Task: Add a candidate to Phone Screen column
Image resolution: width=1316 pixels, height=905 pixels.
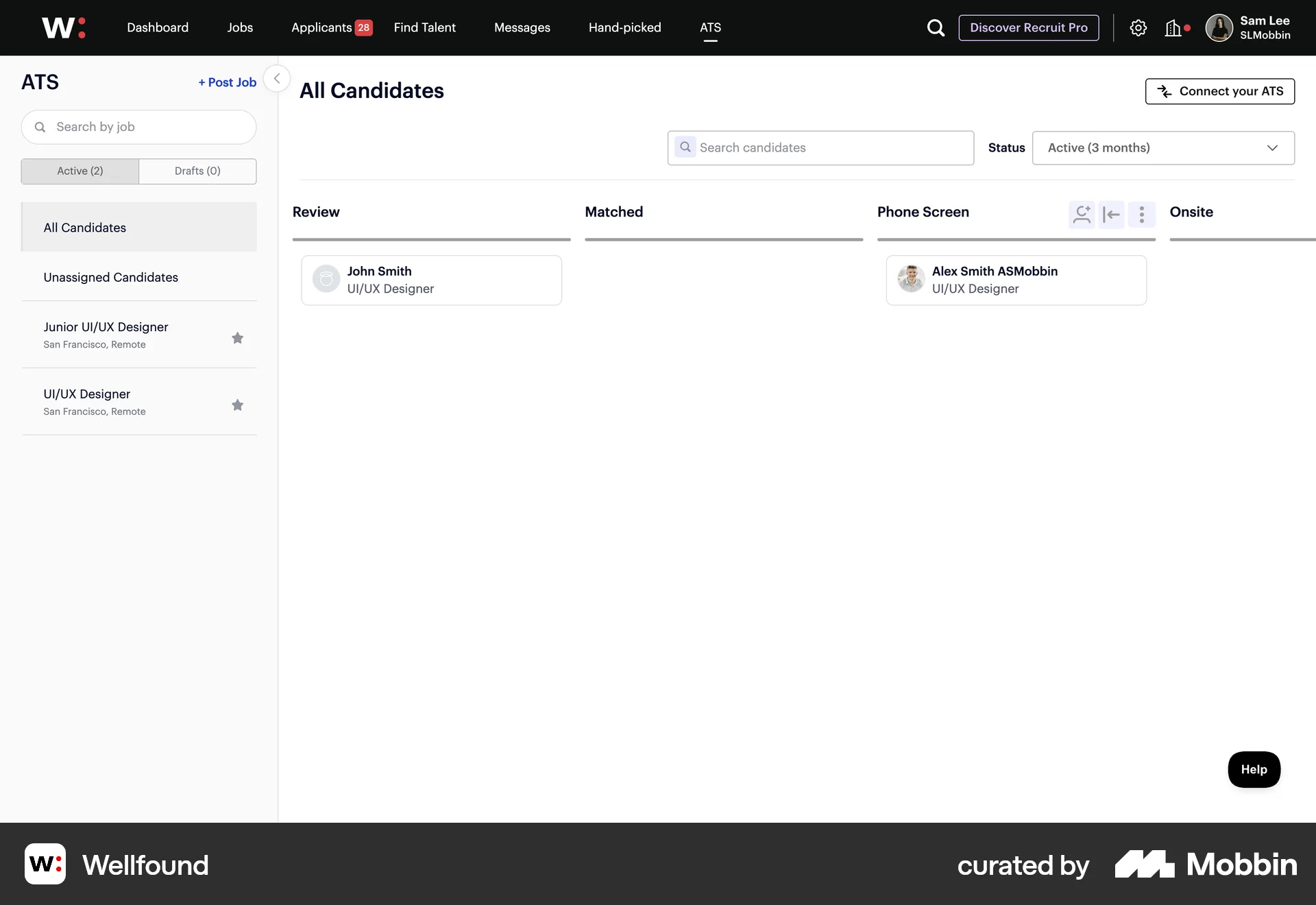Action: 1082,215
